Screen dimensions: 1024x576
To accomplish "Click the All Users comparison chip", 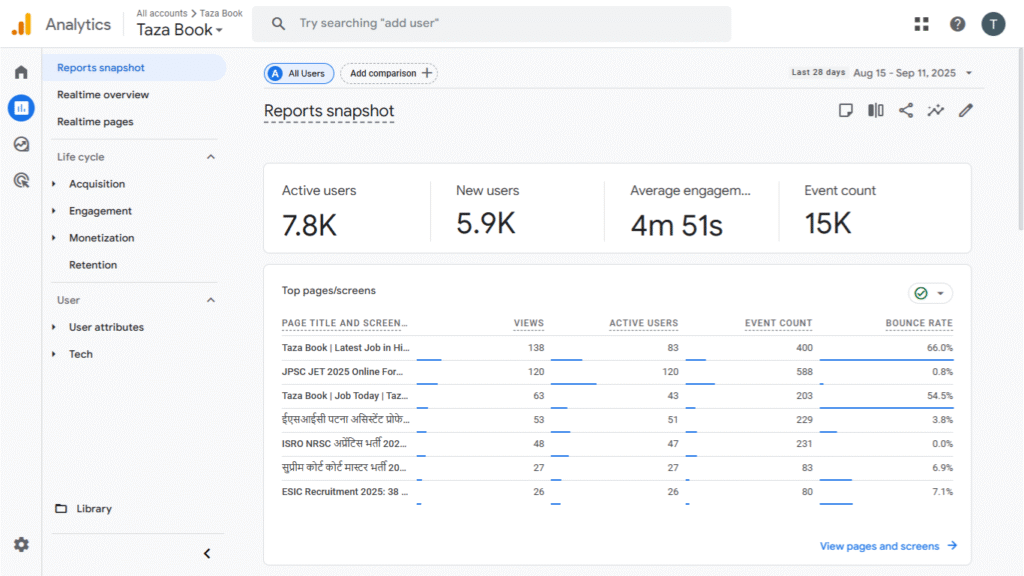I will 299,73.
